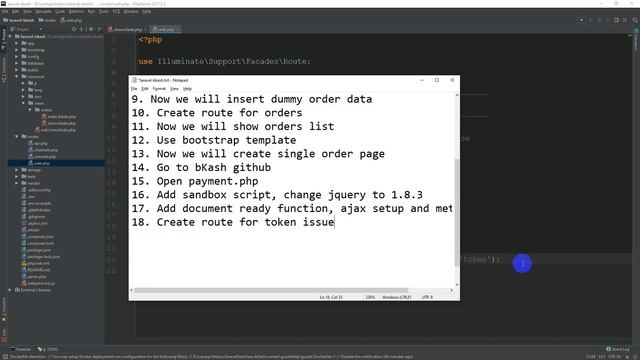The height and width of the screenshot is (360, 640).
Task: Click Notepad vertical scrollbar thumb
Action: 457,212
